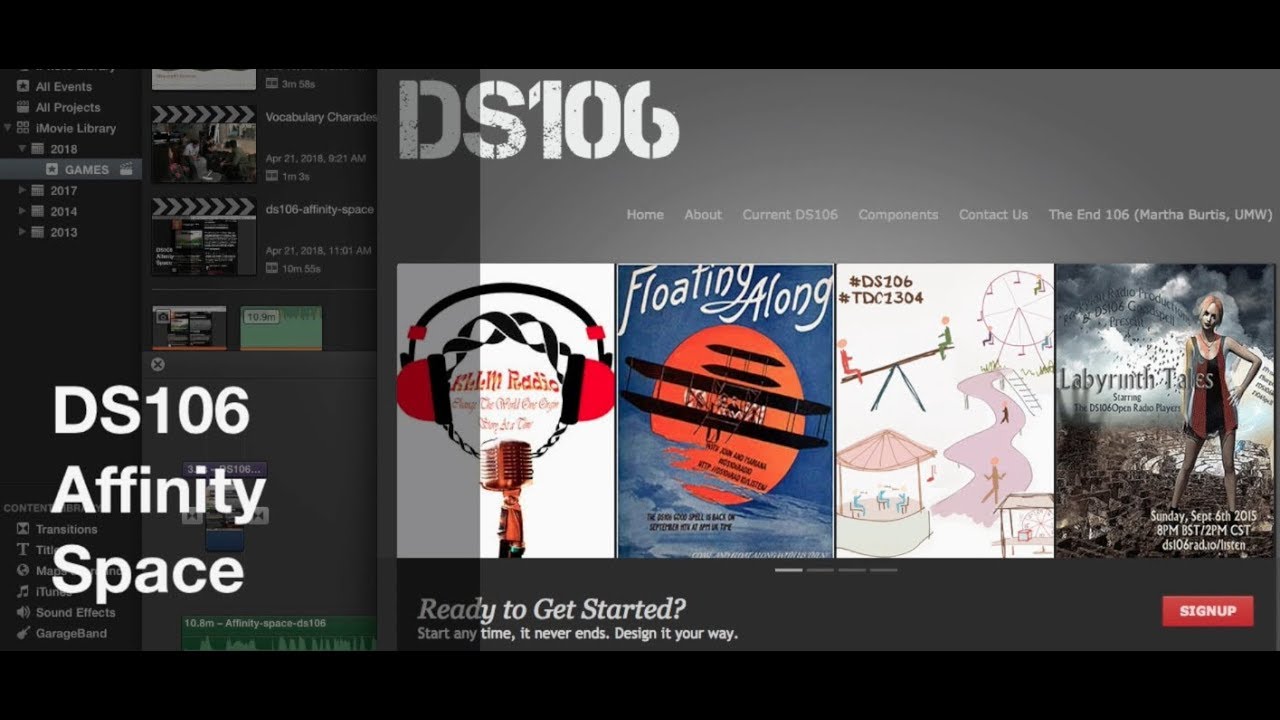Close the timeline with the X button
The height and width of the screenshot is (720, 1280).
click(157, 364)
